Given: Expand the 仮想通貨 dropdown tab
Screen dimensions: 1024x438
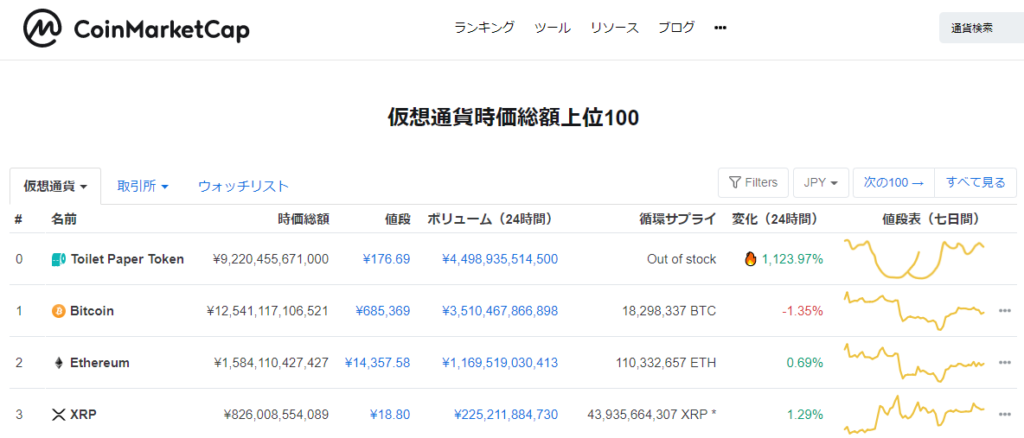Looking at the screenshot, I should [56, 186].
